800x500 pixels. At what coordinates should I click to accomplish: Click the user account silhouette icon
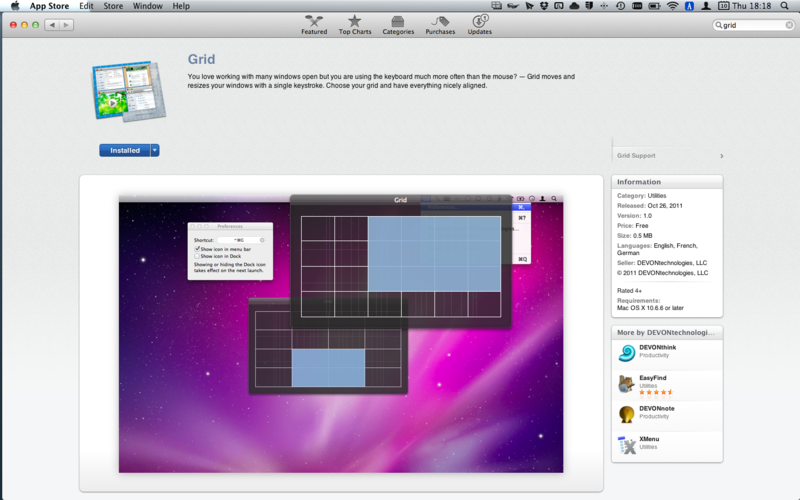(706, 6)
